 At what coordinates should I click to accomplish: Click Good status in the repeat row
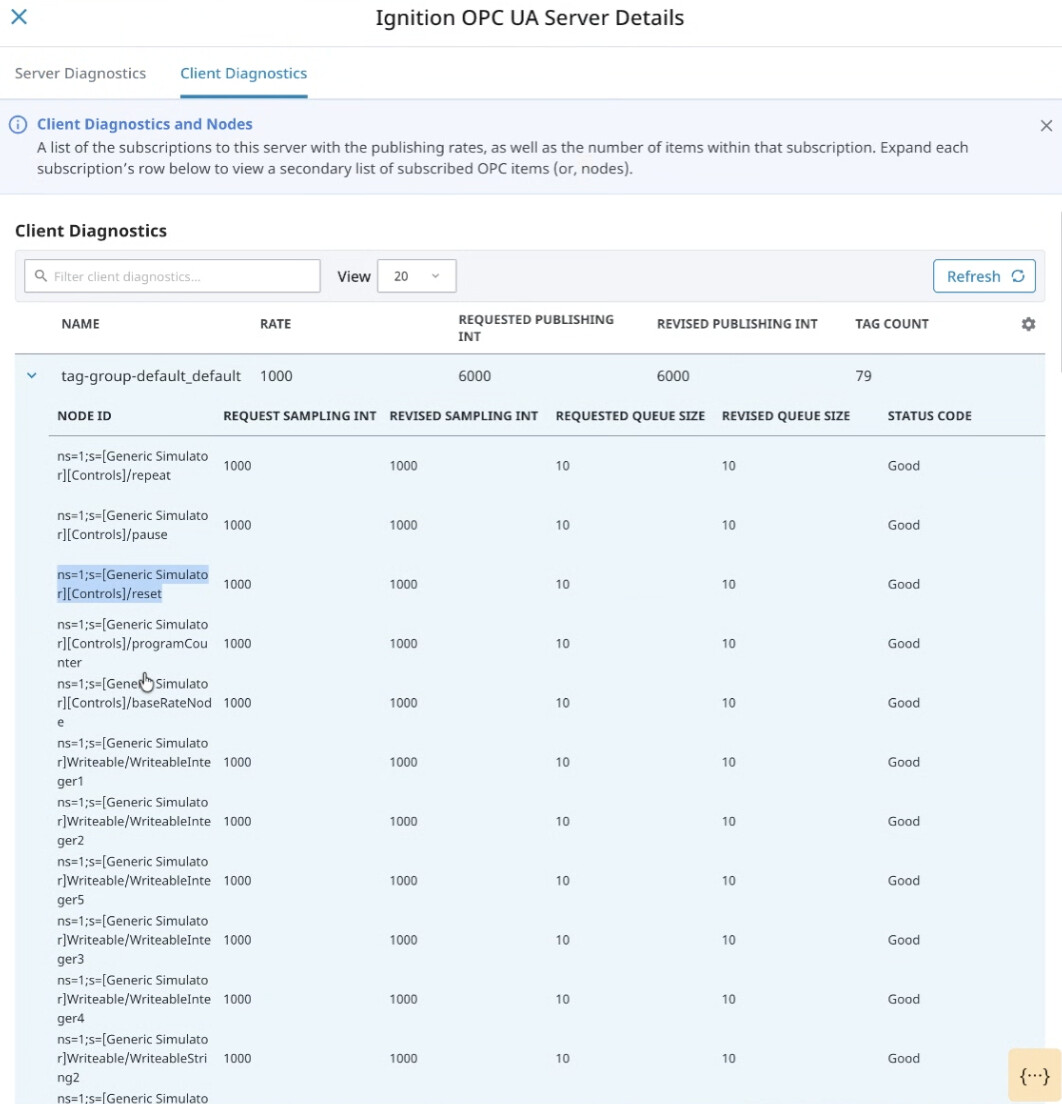coord(904,465)
